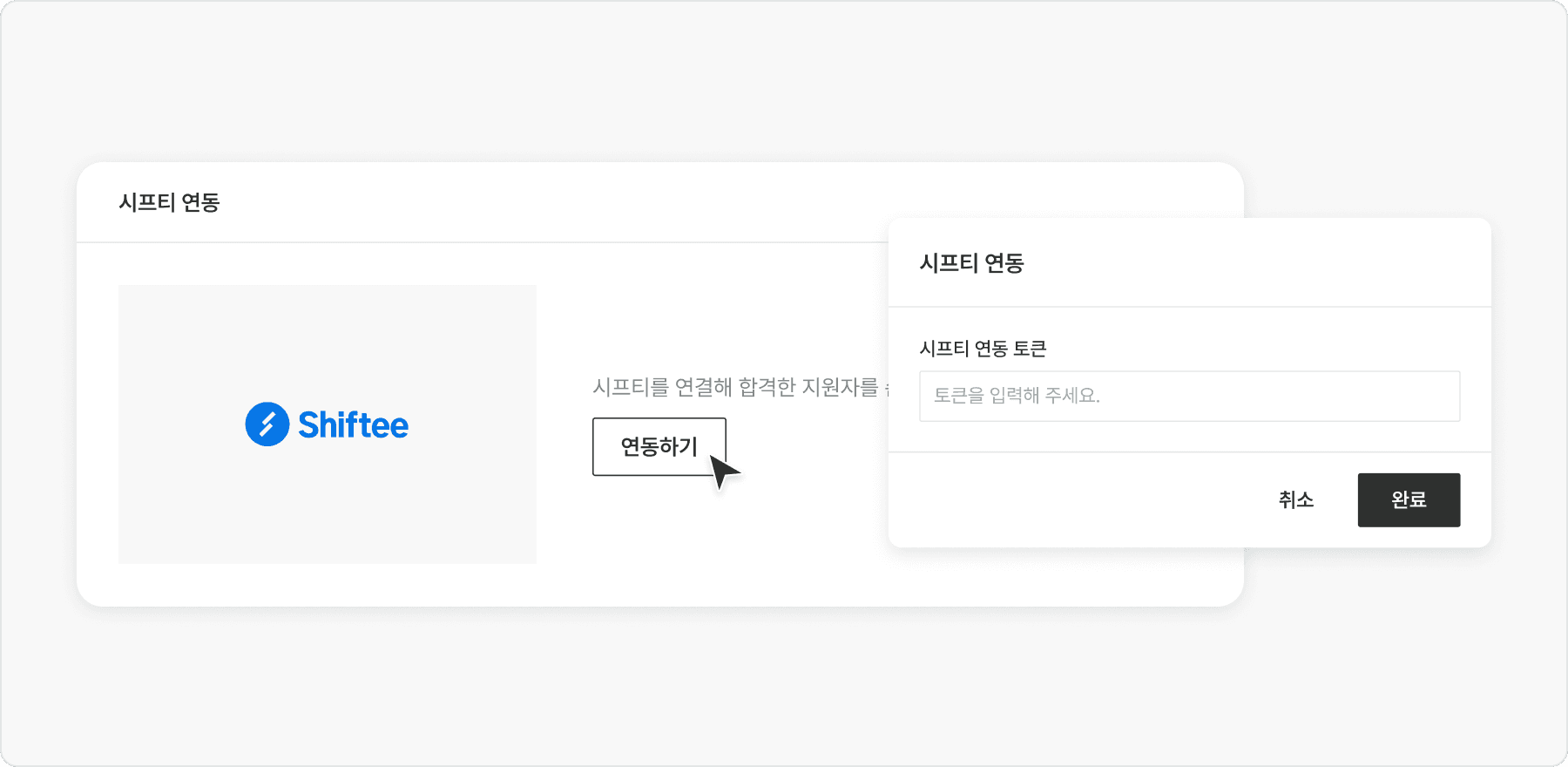Click the 시프티 연동 card header

click(170, 202)
